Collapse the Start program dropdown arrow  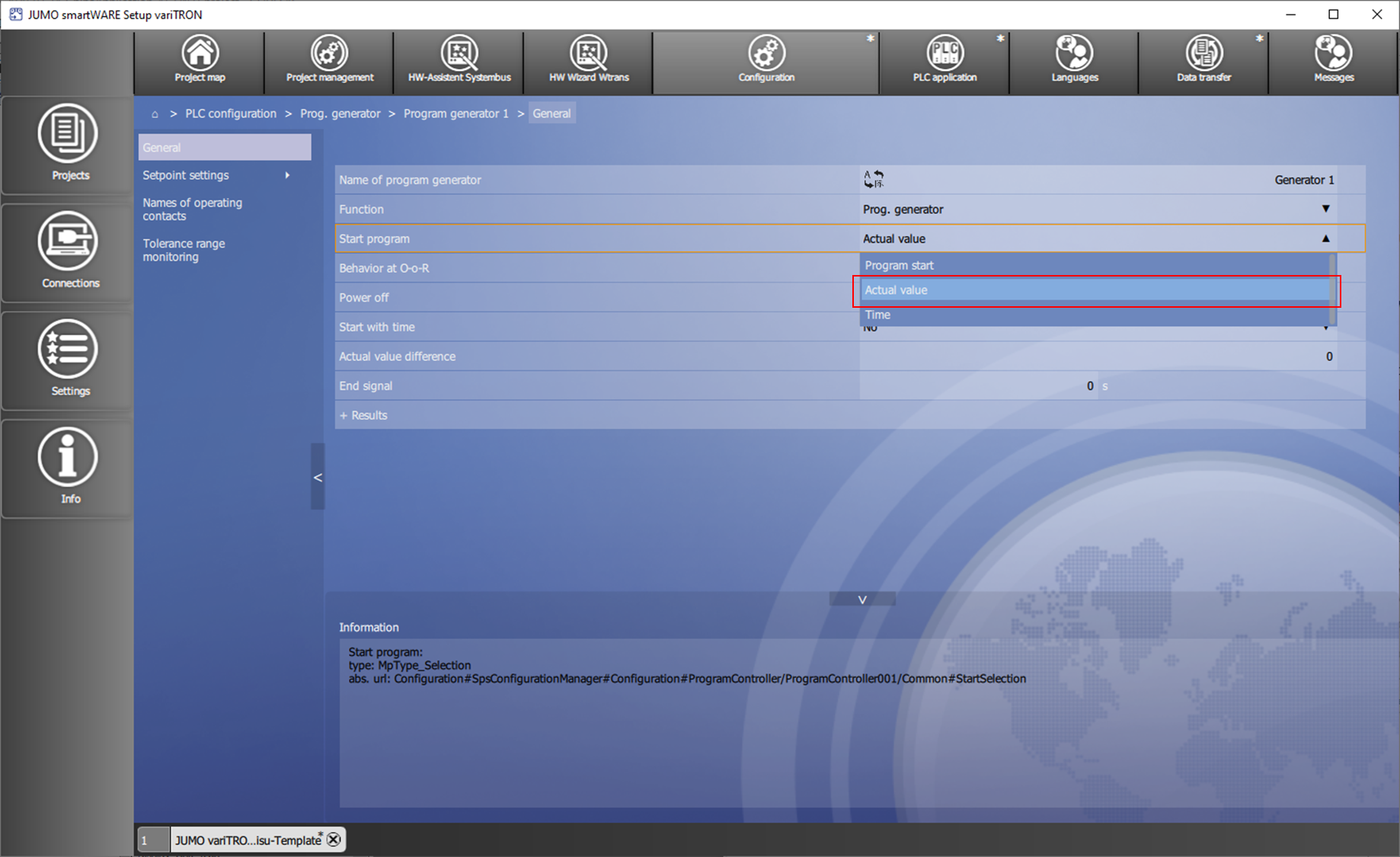coord(1325,238)
